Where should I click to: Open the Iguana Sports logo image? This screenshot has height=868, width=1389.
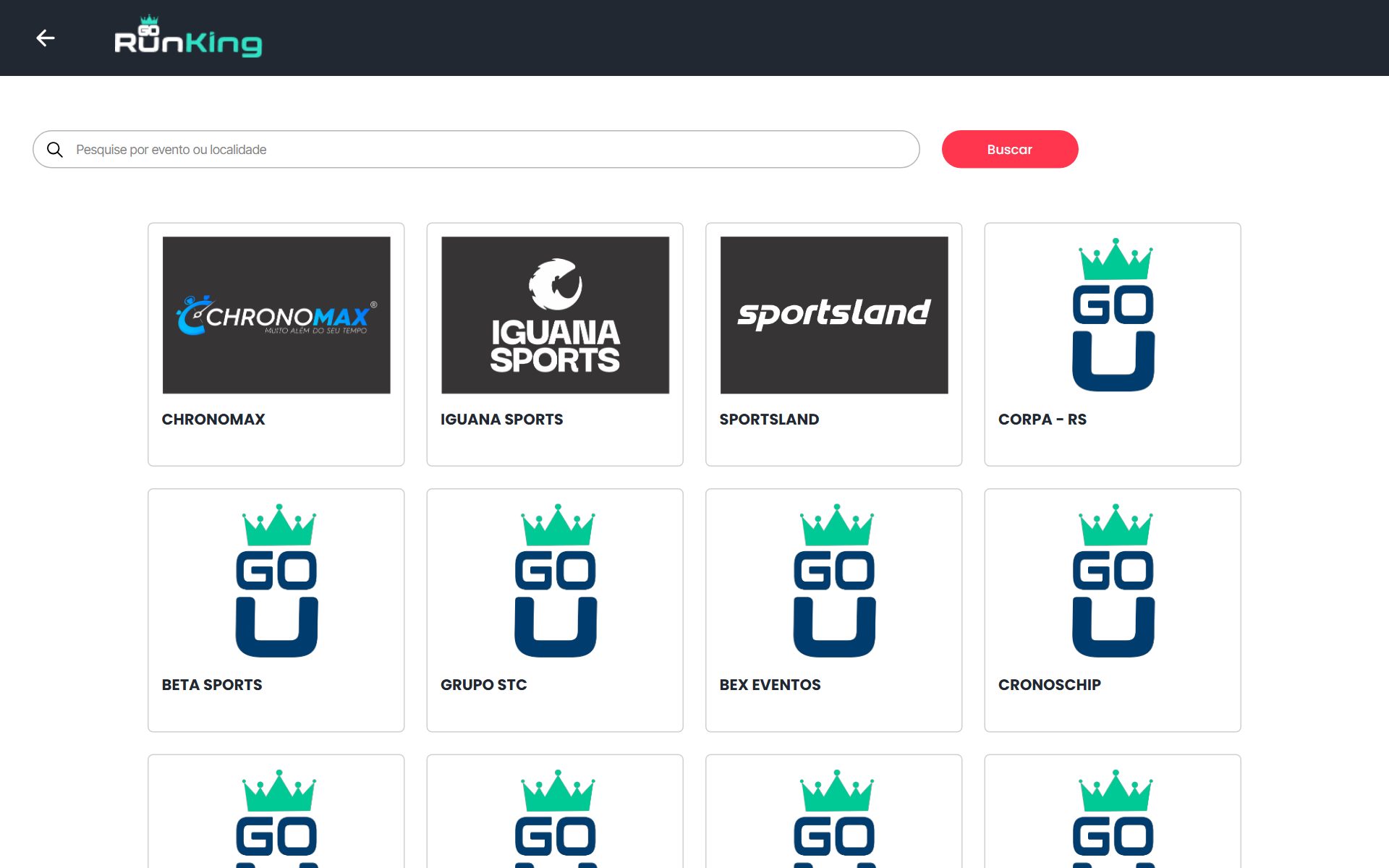(x=555, y=315)
